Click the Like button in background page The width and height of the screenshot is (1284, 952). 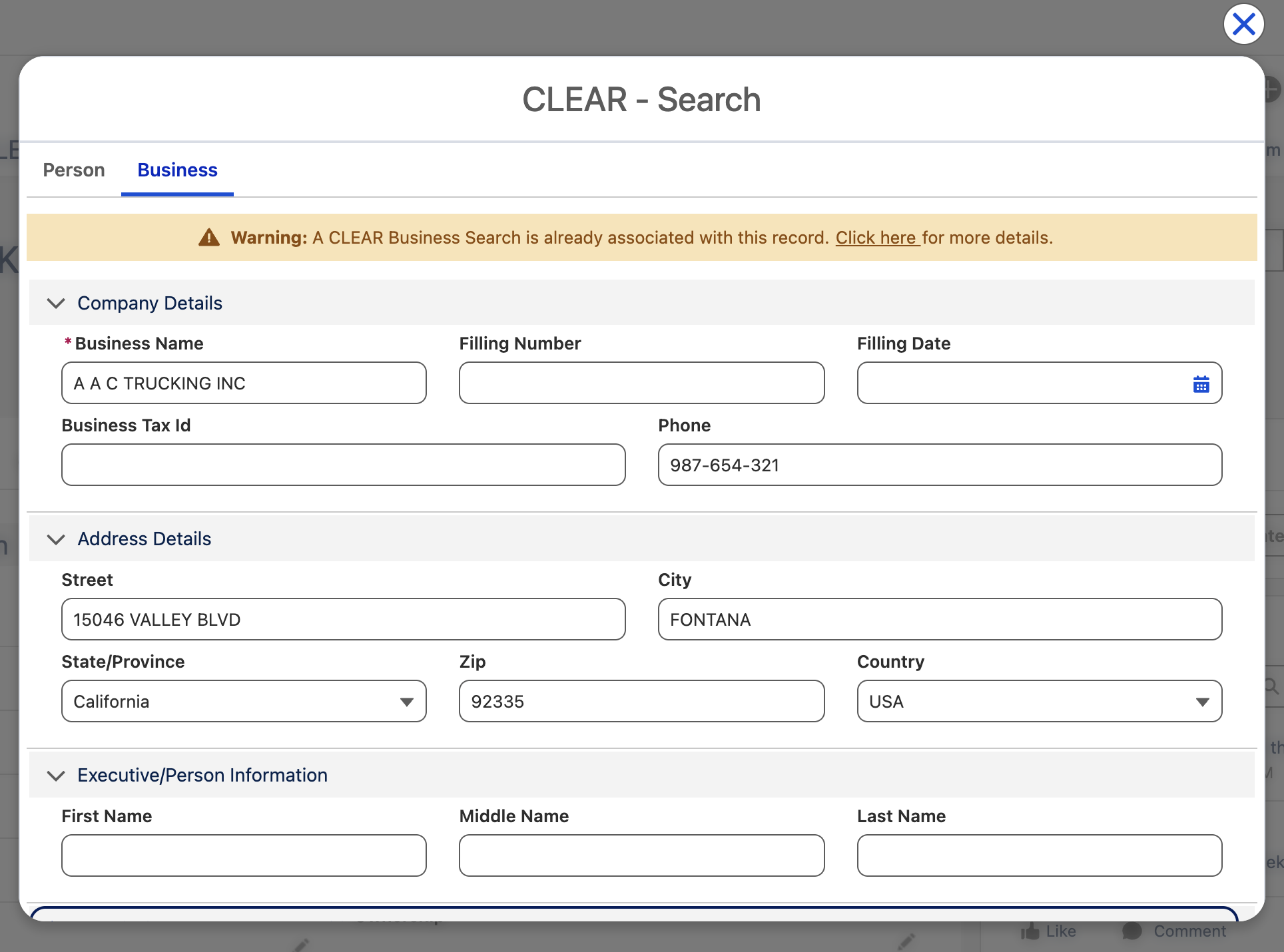1049,931
